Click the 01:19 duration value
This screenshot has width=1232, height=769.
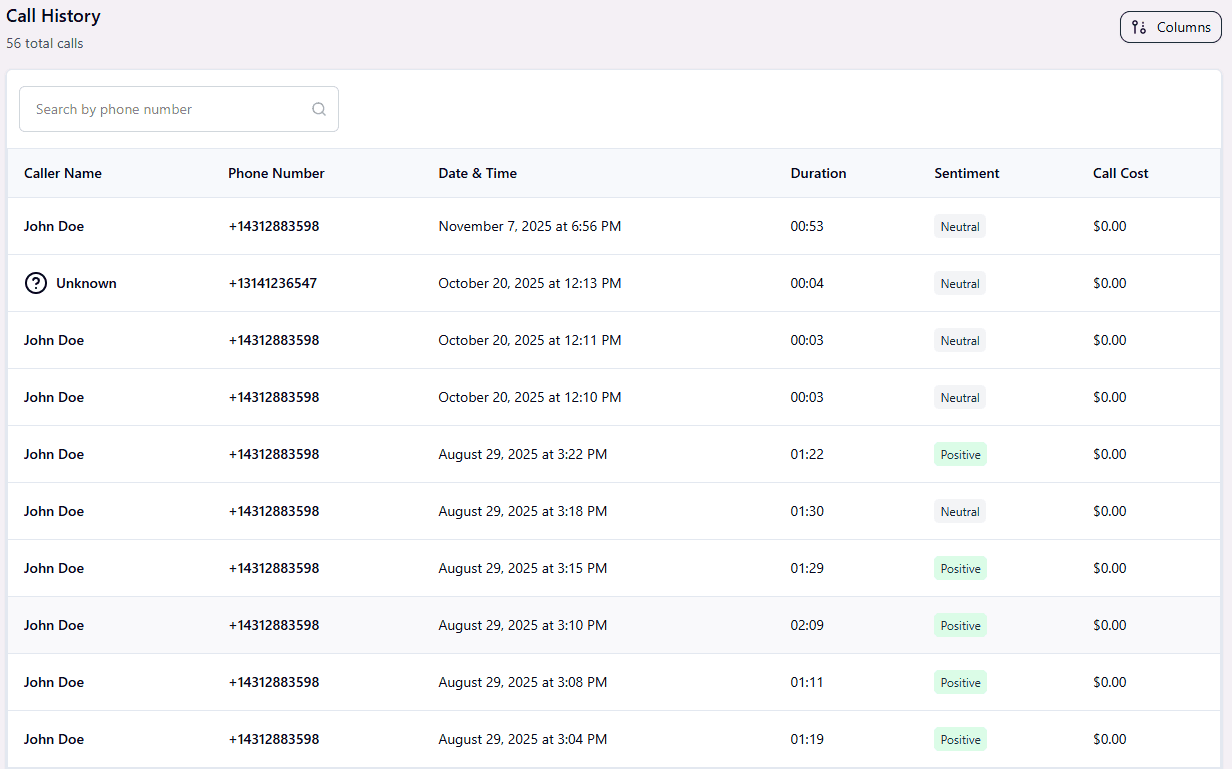click(x=807, y=739)
